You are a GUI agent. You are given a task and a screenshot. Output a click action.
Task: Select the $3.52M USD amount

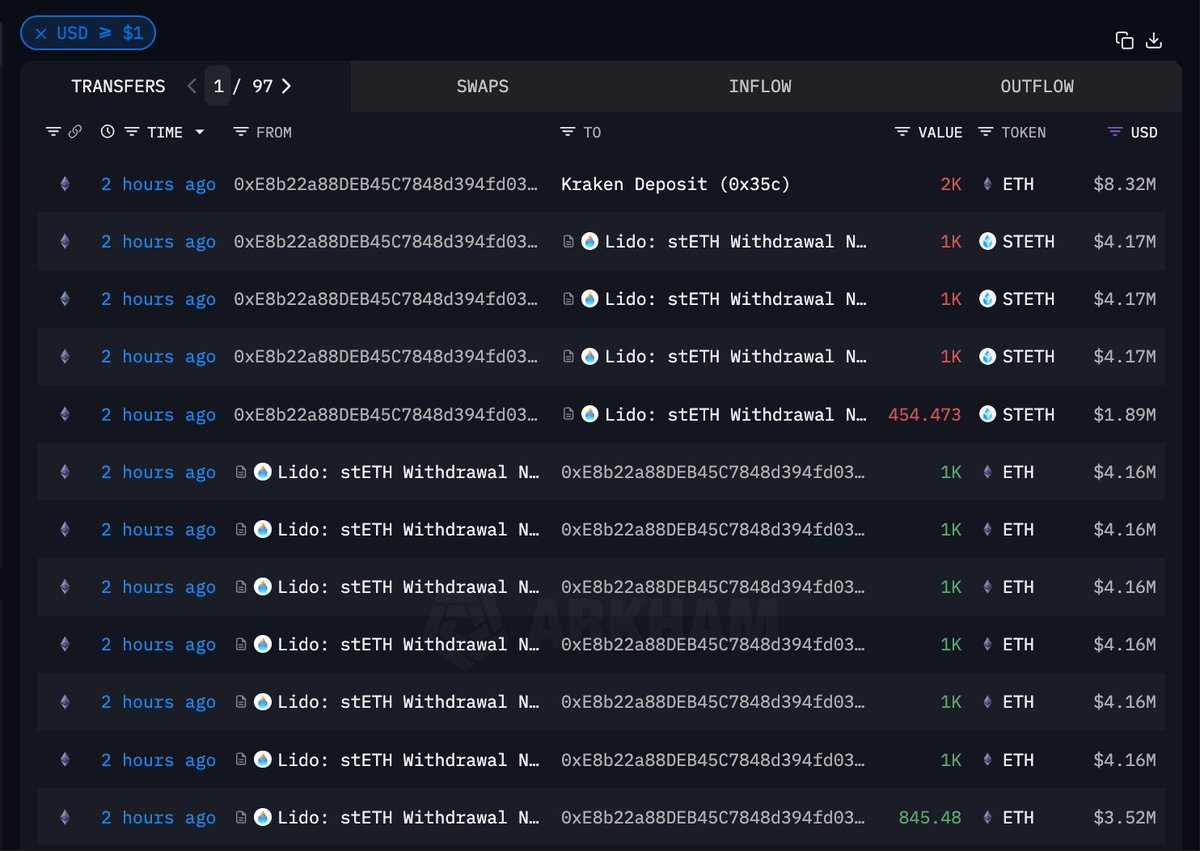point(1125,818)
